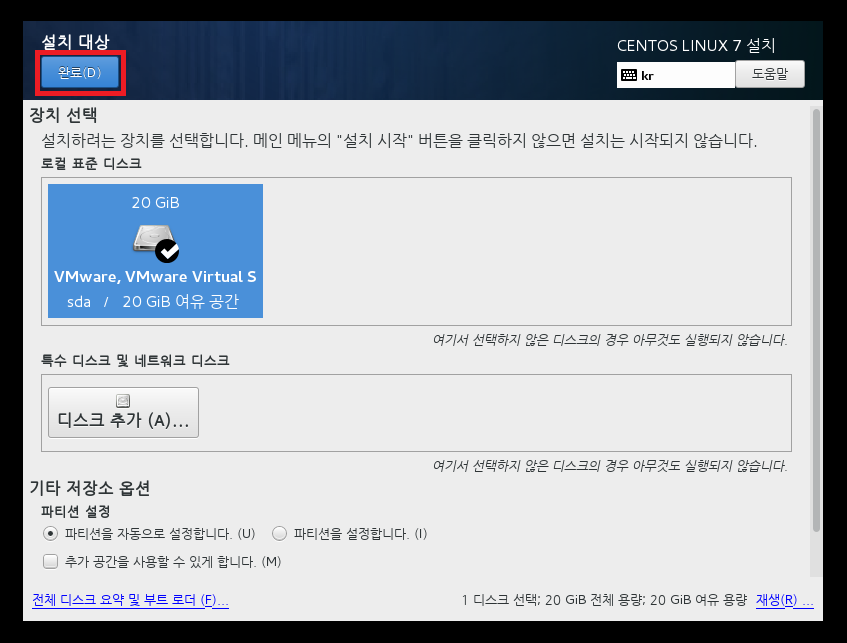The image size is (847, 643).
Task: Click the 완료(D) done button
Action: tap(80, 72)
